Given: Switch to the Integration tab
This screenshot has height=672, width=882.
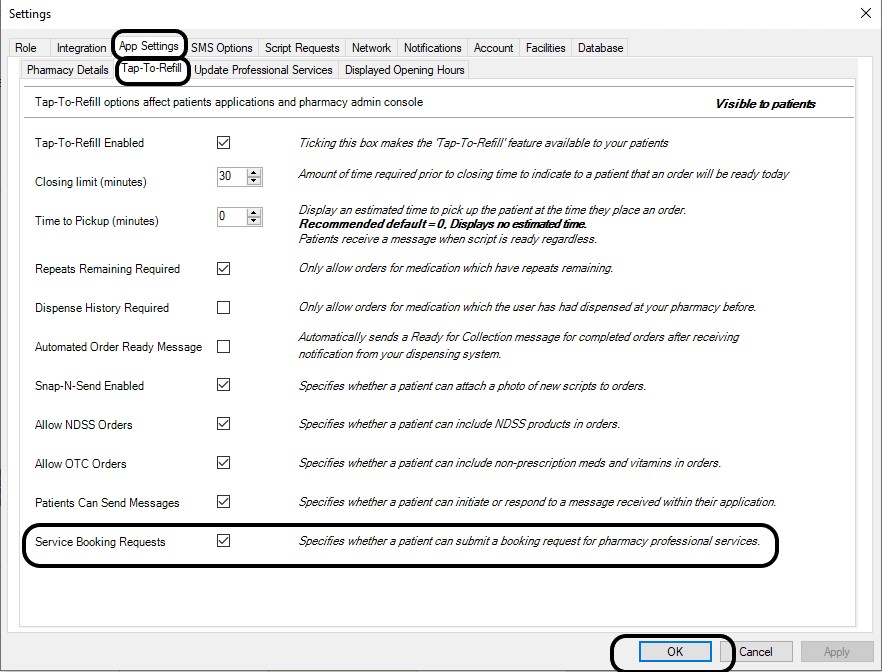Looking at the screenshot, I should pyautogui.click(x=81, y=48).
